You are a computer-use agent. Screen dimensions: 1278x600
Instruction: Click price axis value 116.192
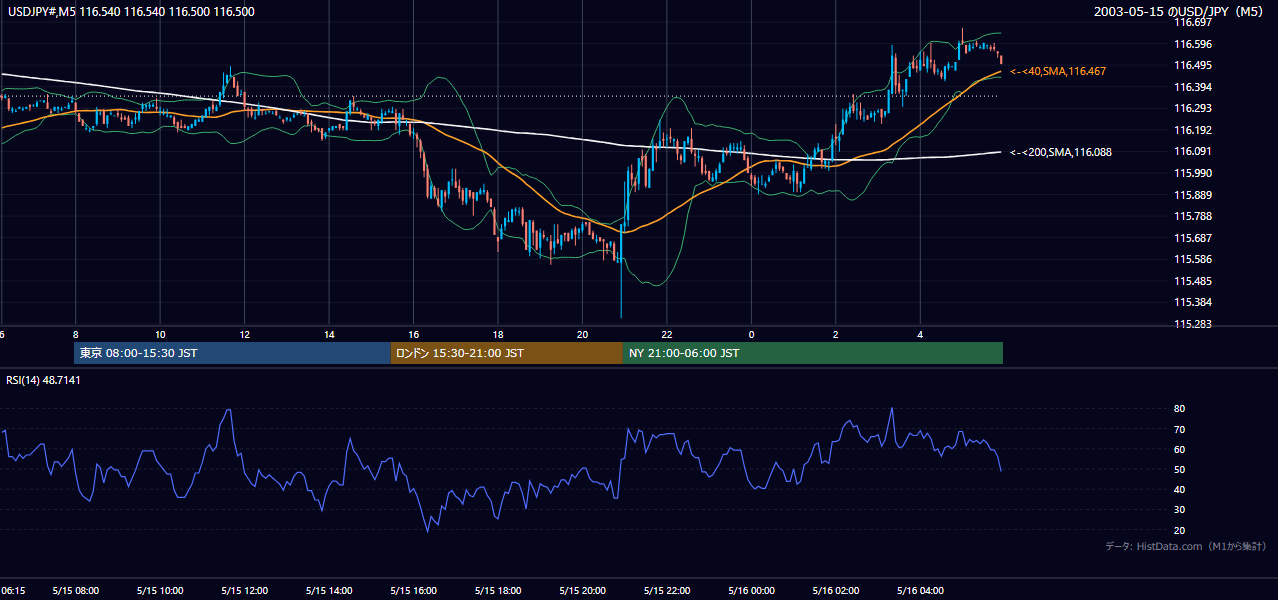click(x=1192, y=130)
